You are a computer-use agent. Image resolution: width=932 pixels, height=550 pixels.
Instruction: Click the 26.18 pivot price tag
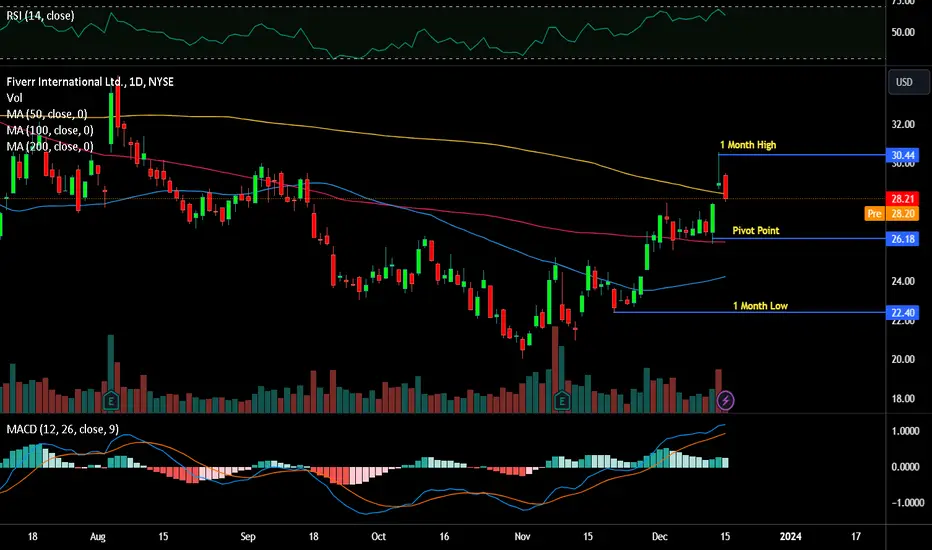pos(902,239)
